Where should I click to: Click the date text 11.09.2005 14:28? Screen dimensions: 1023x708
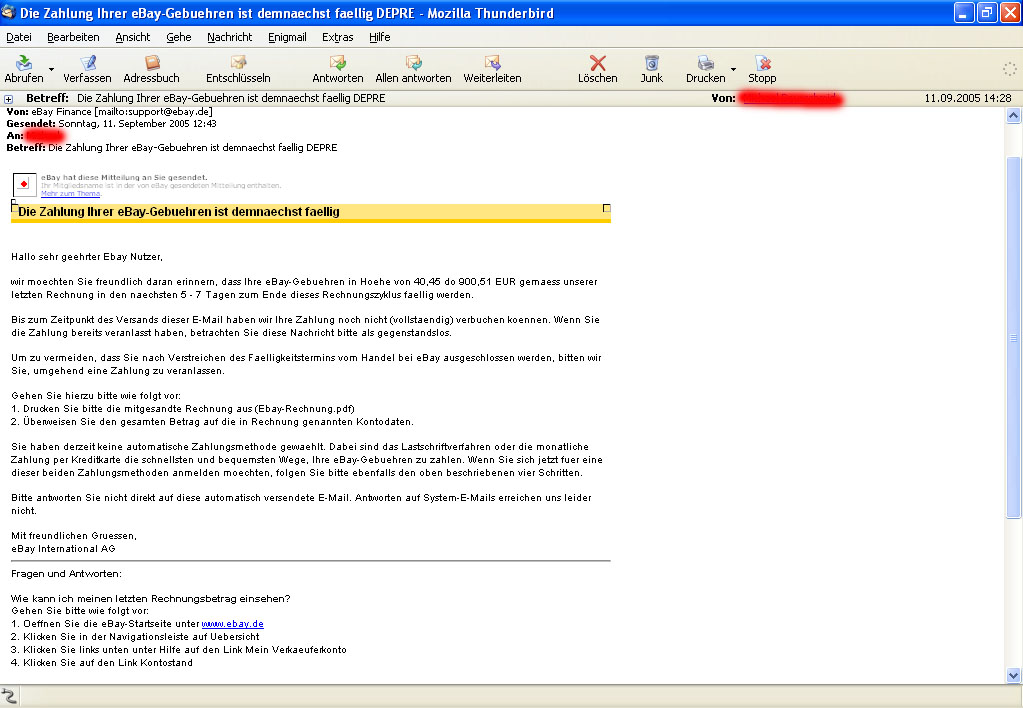click(968, 98)
